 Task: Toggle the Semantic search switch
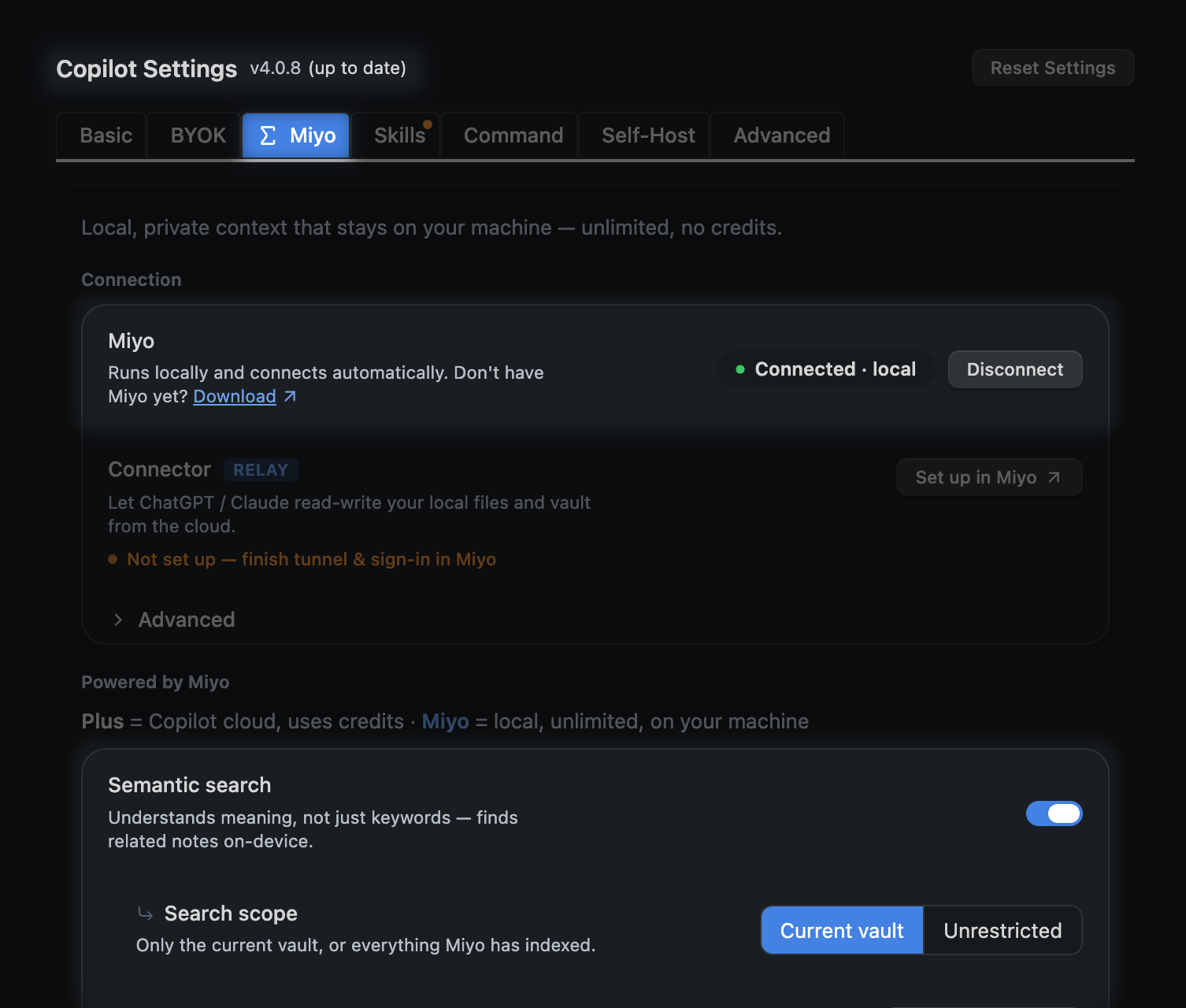pyautogui.click(x=1054, y=813)
